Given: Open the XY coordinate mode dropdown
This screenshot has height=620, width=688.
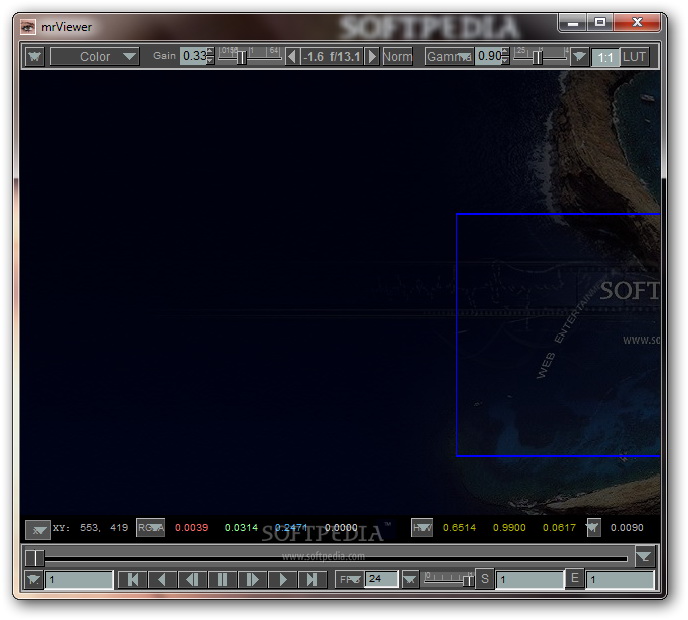Looking at the screenshot, I should [x=38, y=529].
